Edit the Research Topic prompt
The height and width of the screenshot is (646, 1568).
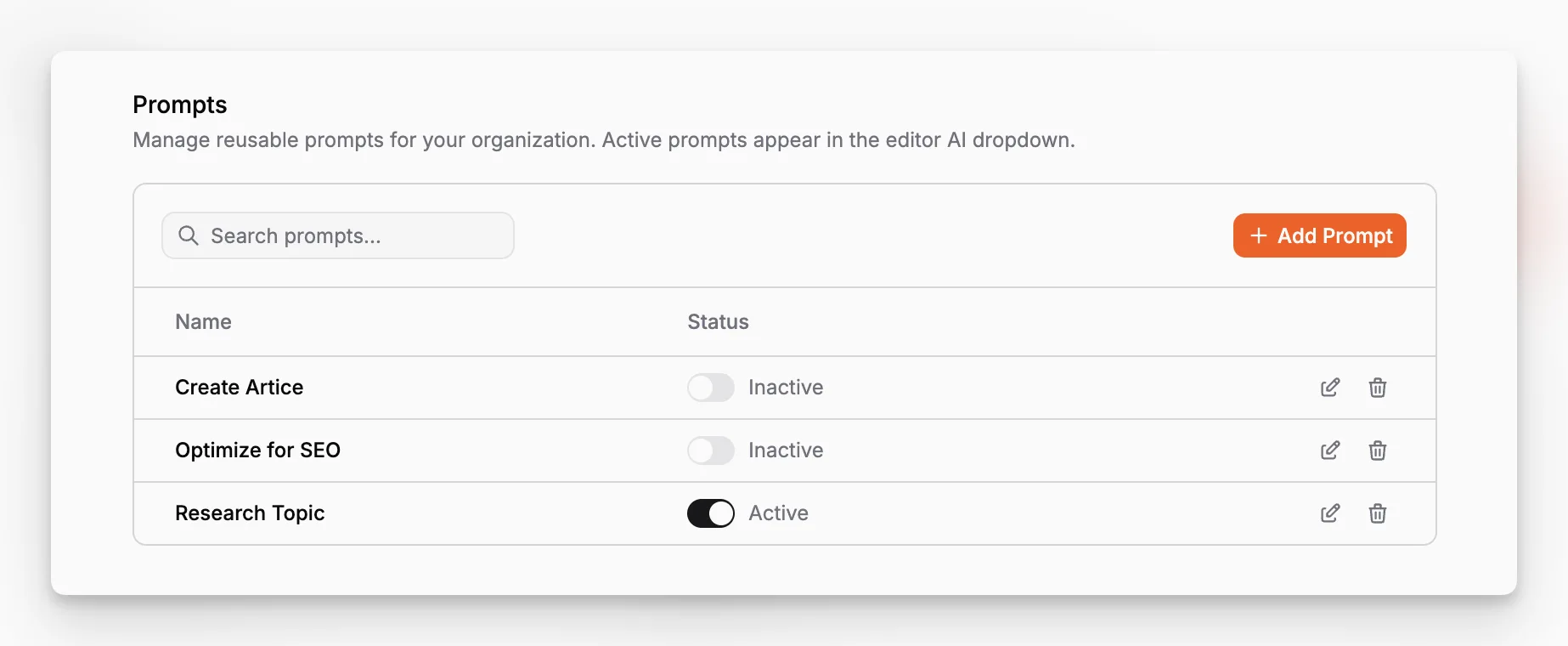tap(1330, 513)
